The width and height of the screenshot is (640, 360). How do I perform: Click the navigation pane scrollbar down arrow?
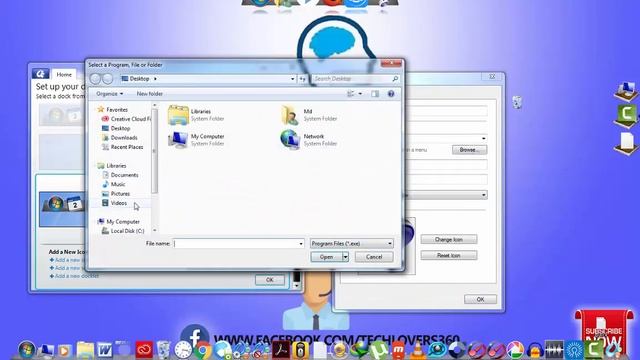point(154,231)
